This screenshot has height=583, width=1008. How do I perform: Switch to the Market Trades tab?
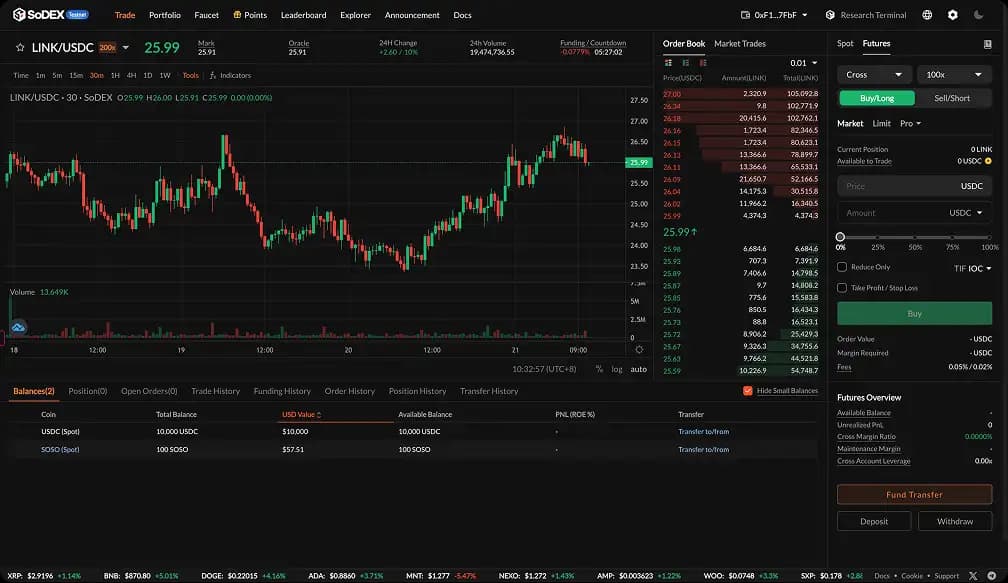coord(740,44)
